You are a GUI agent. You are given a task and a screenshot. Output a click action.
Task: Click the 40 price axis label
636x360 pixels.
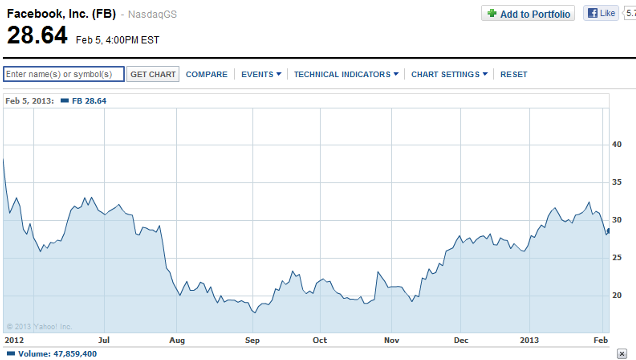point(617,144)
